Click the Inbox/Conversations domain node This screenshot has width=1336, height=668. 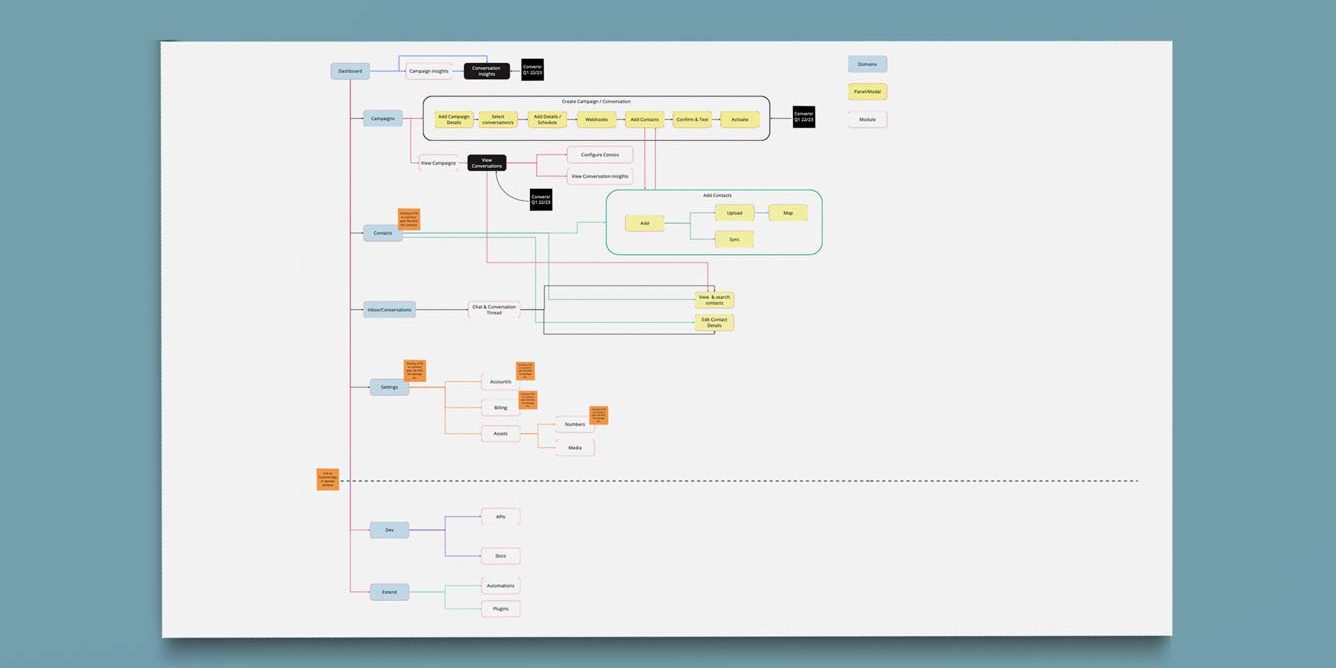coord(389,310)
